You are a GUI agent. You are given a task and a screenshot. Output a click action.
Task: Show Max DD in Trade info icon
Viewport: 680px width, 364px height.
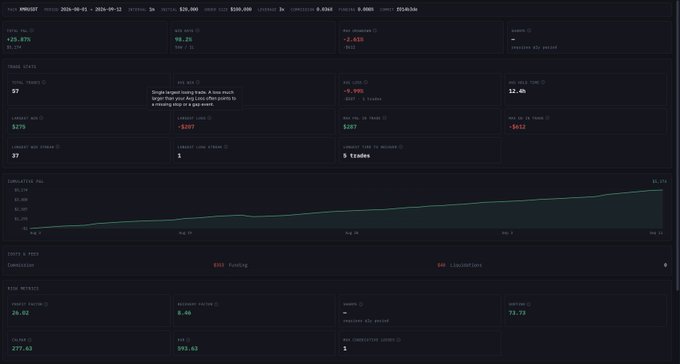(547, 118)
